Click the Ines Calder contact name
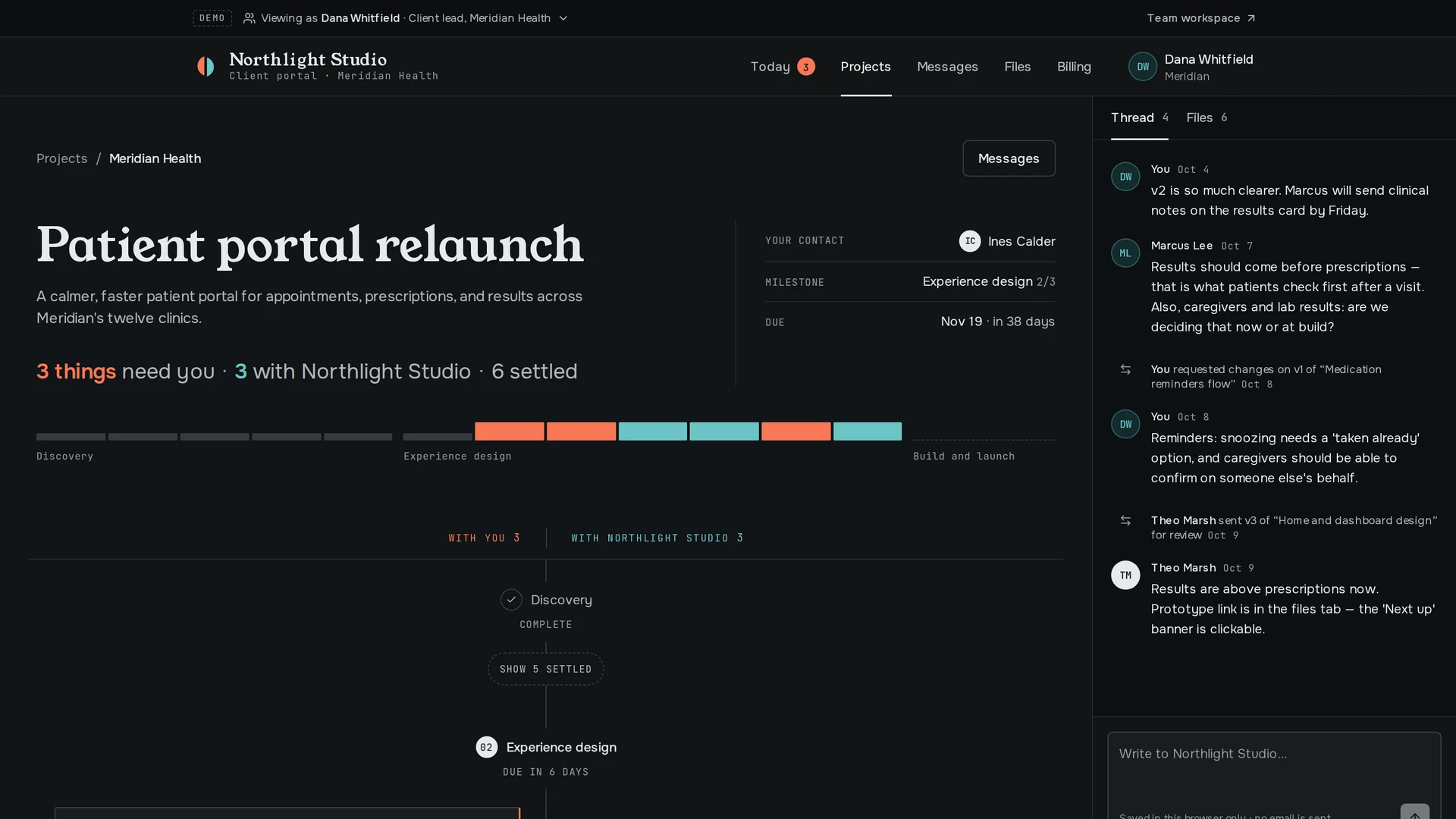This screenshot has height=819, width=1456. (x=1021, y=241)
